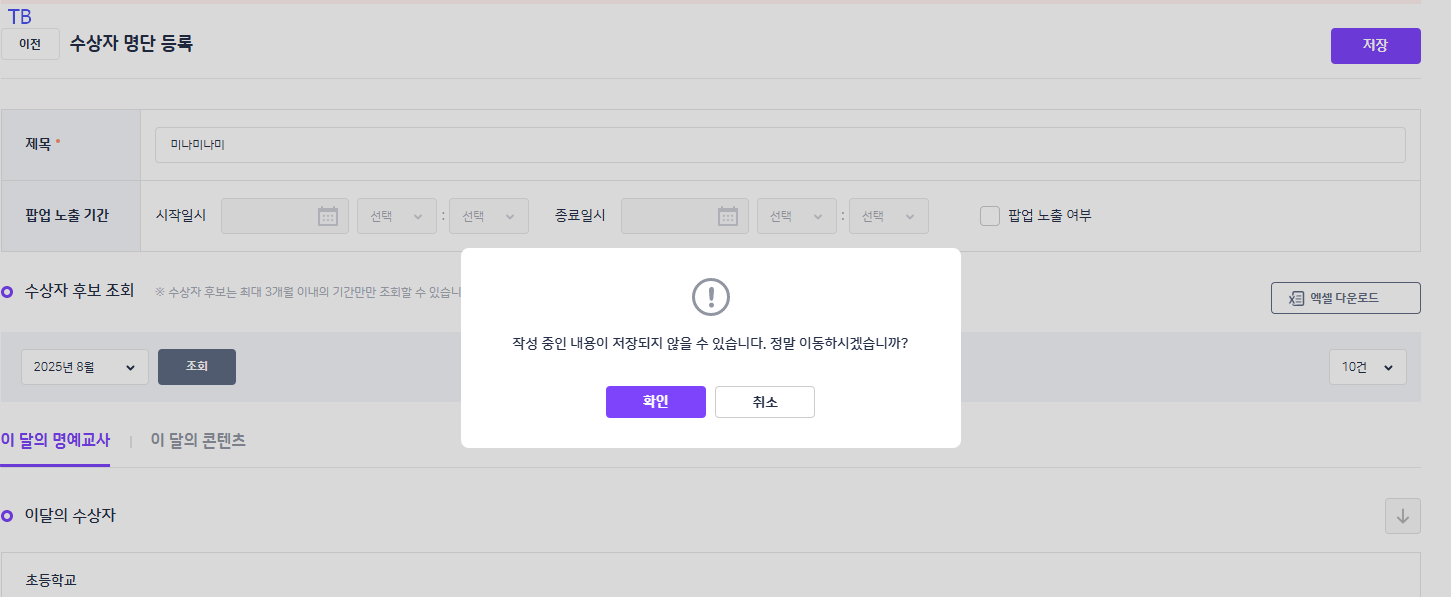Viewport: 1451px width, 597px height.
Task: Confirm with the 확인 button
Action: 655,402
